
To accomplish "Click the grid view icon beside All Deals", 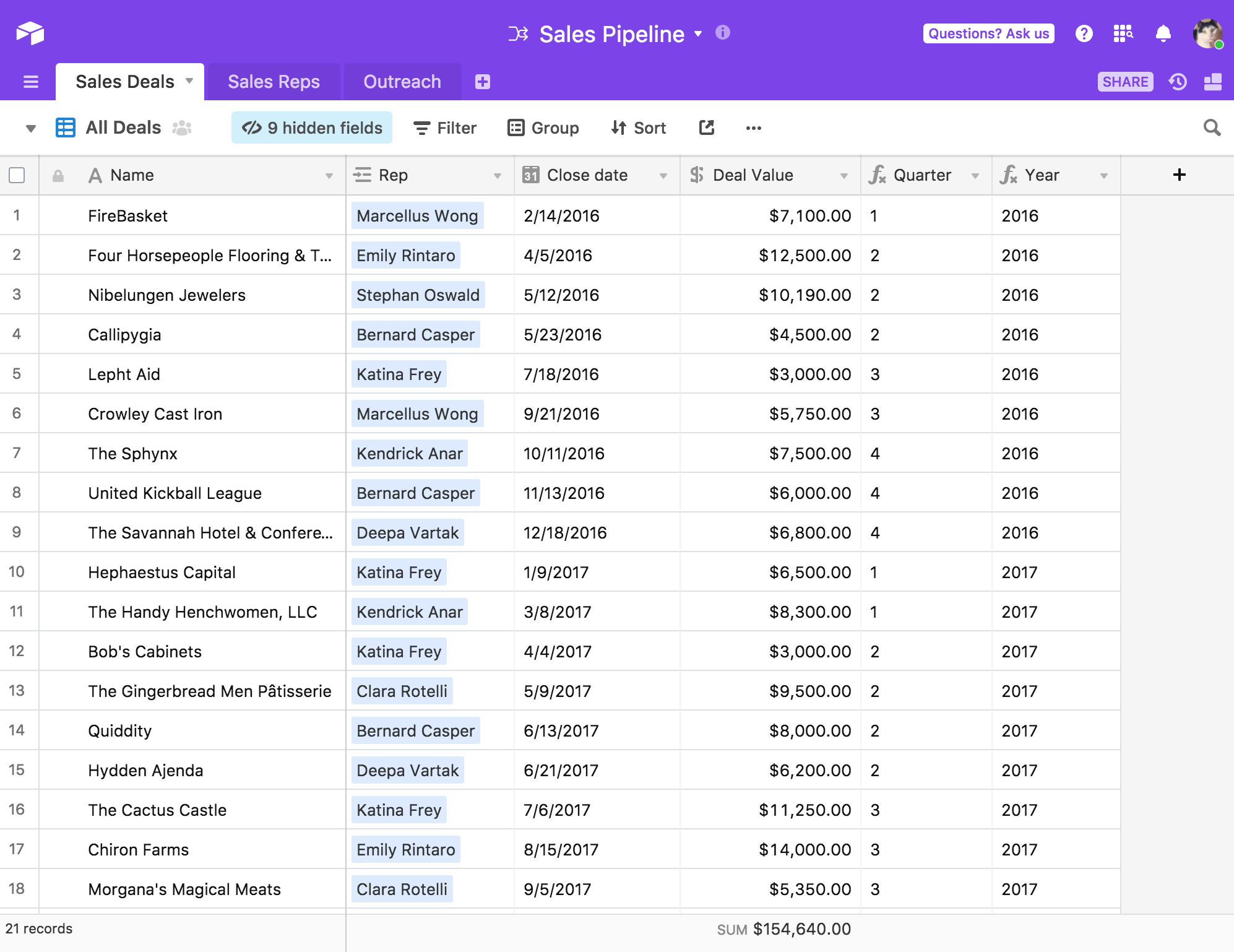I will tap(66, 128).
